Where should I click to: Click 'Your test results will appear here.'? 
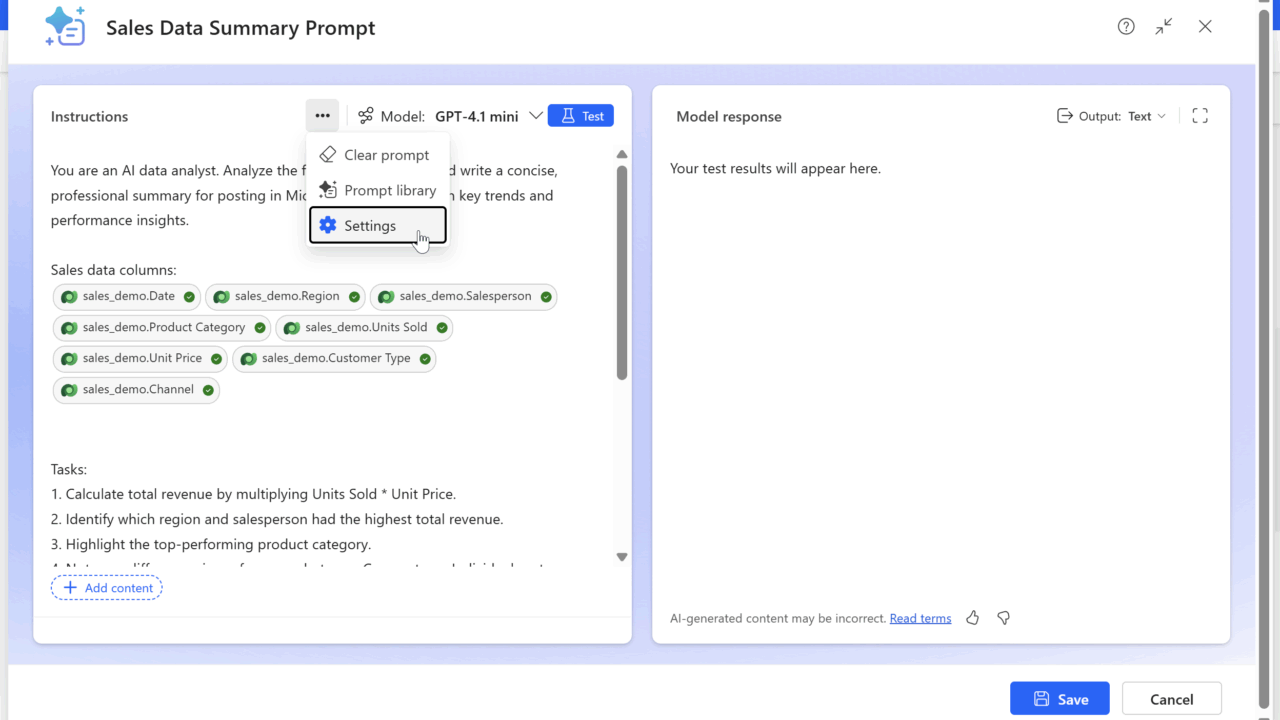coord(776,168)
